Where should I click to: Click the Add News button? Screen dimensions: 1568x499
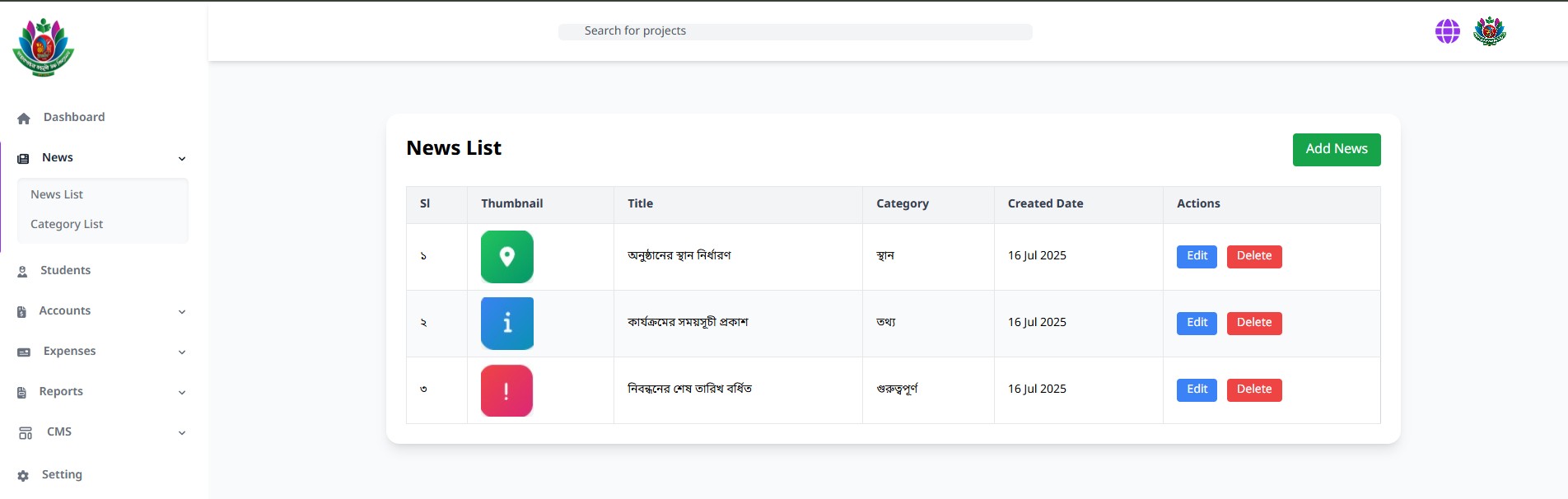click(1336, 149)
